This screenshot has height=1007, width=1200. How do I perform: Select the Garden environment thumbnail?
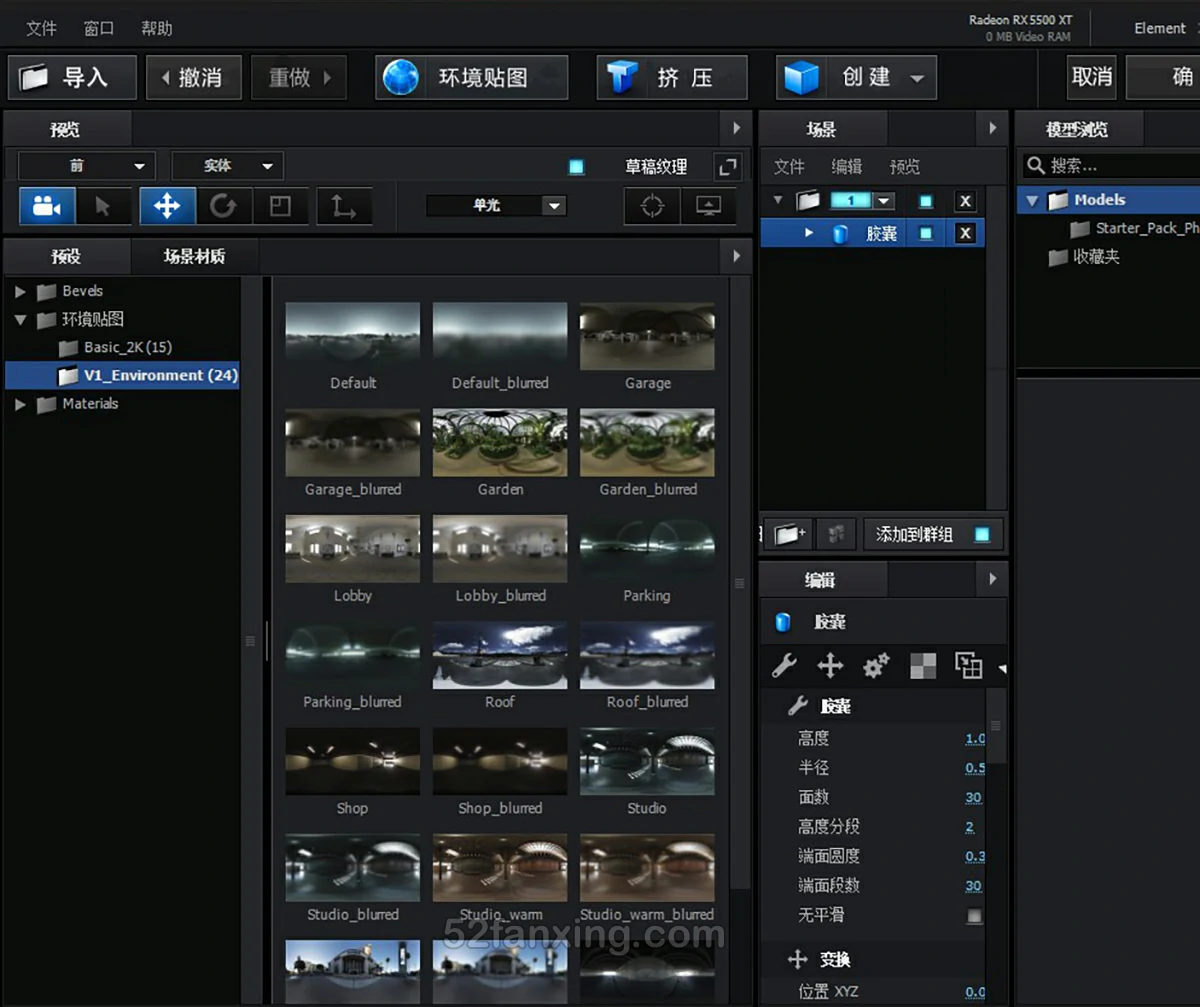click(x=500, y=443)
